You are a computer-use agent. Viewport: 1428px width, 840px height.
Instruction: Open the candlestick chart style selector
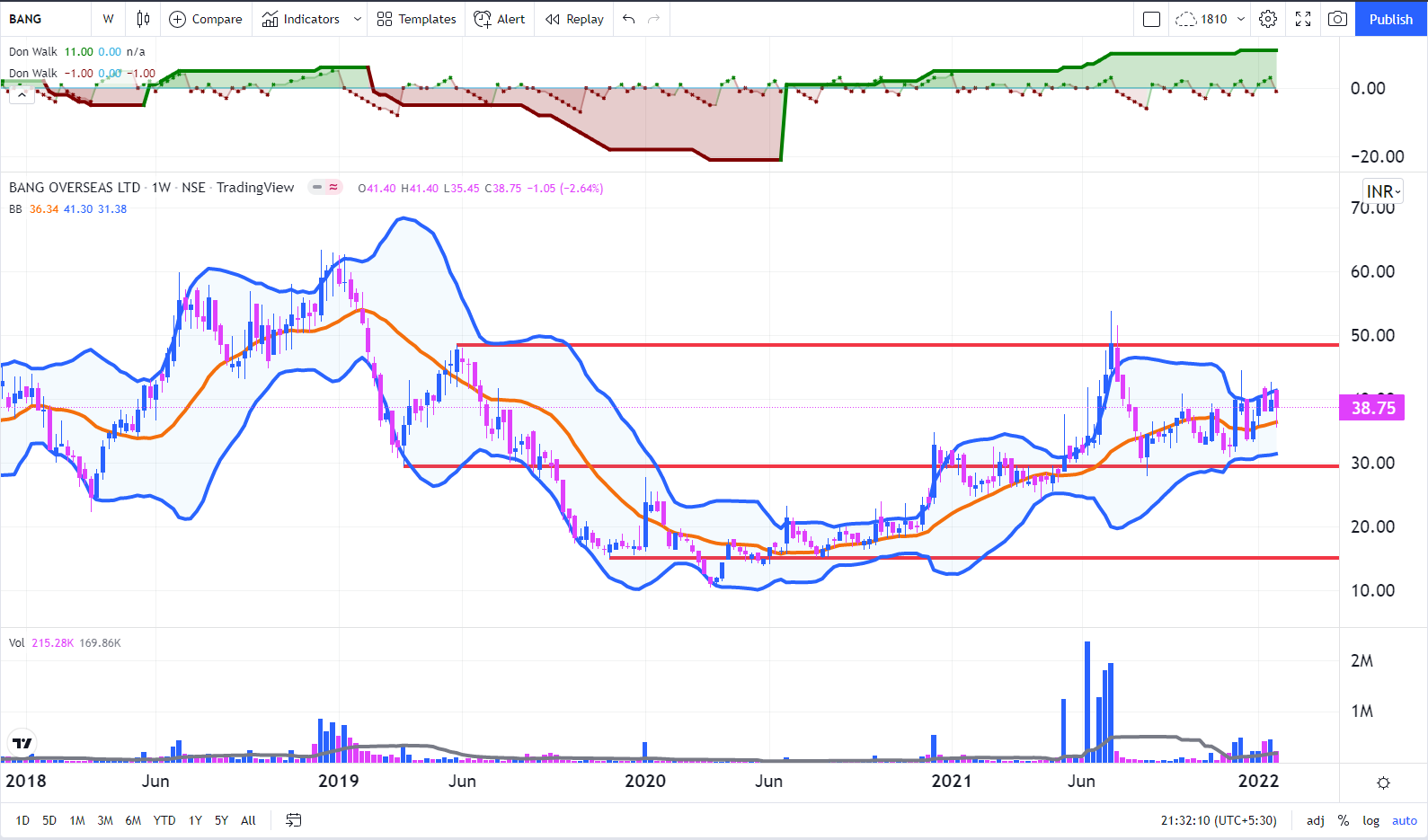[143, 19]
